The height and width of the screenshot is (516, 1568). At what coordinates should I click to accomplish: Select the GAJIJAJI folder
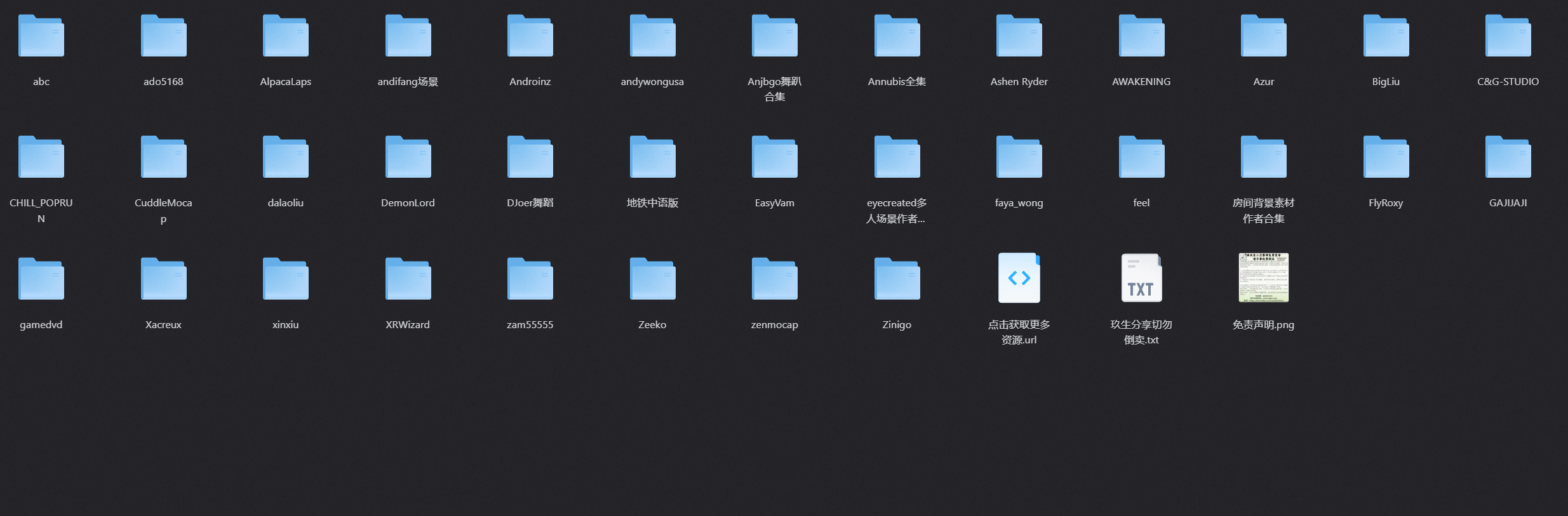(x=1508, y=157)
